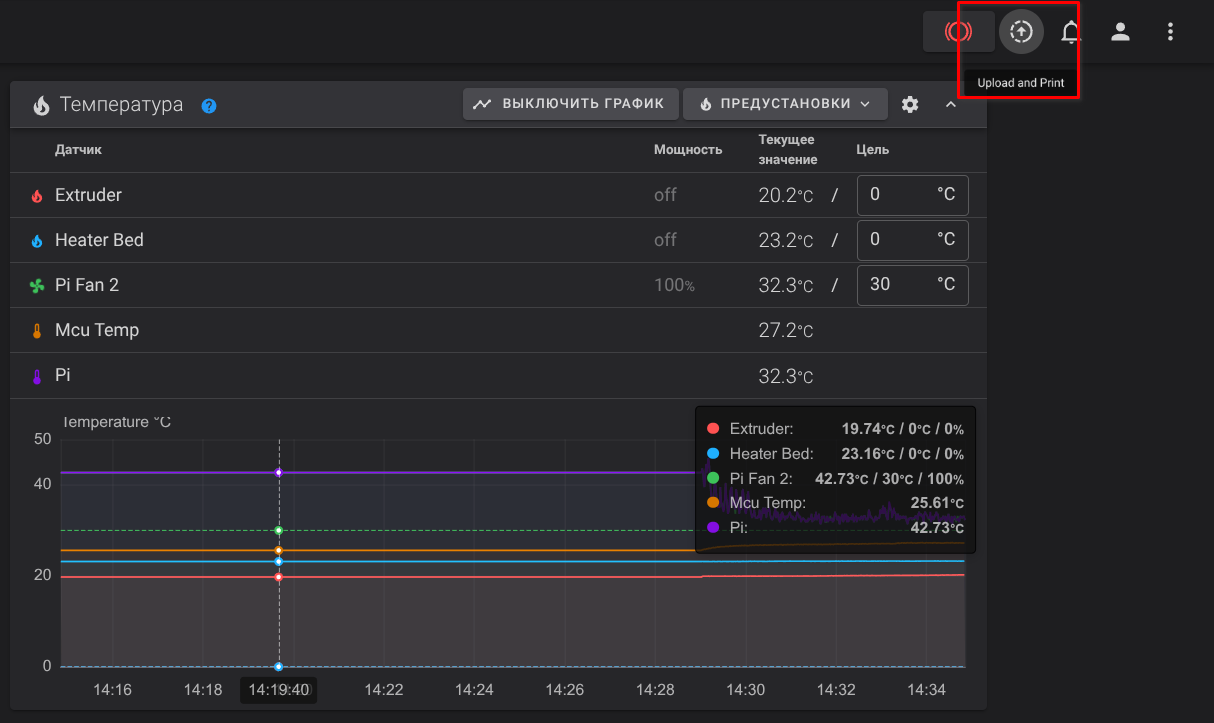The height and width of the screenshot is (723, 1214).
Task: Click the Extruder flame icon
Action: click(37, 196)
